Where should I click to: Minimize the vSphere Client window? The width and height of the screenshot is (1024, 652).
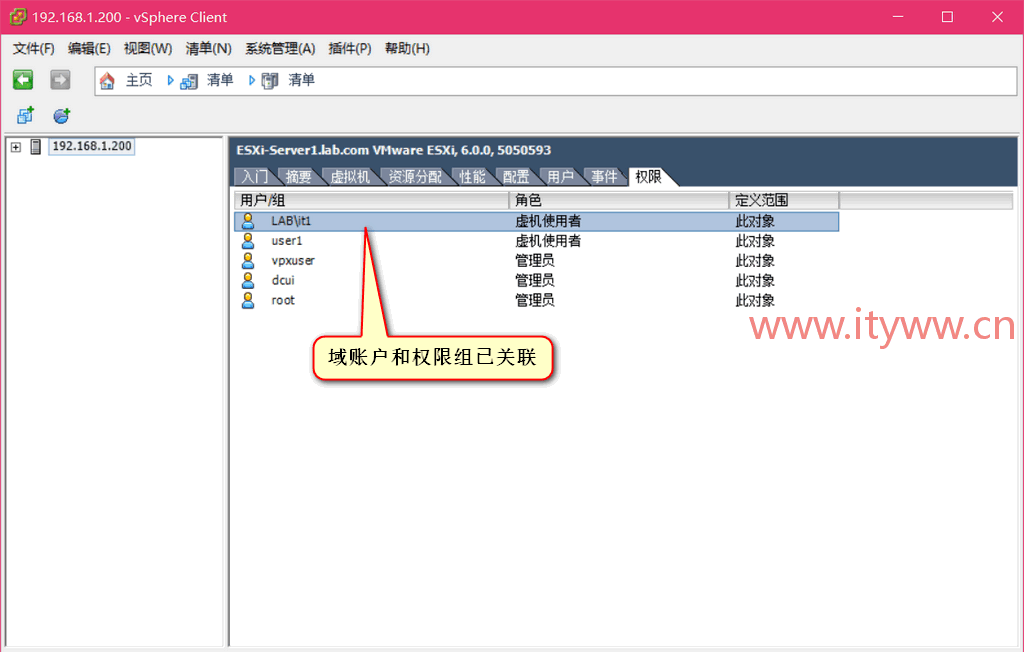pos(898,17)
